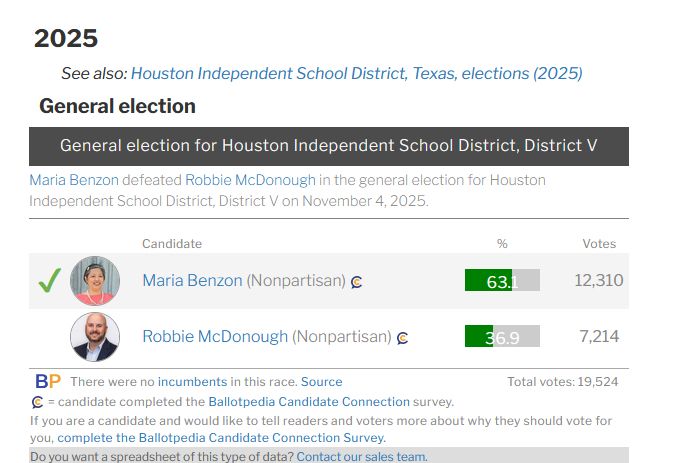Click Candidate Connection icon beside Robbie McDonough
Image resolution: width=693 pixels, height=463 pixels.
tap(402, 338)
